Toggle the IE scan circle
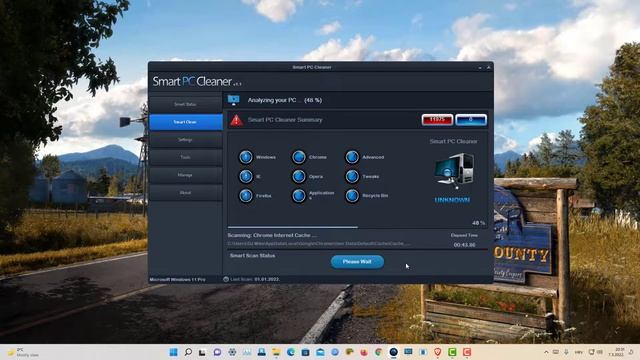Screen dimensions: 640x360 click(246, 176)
